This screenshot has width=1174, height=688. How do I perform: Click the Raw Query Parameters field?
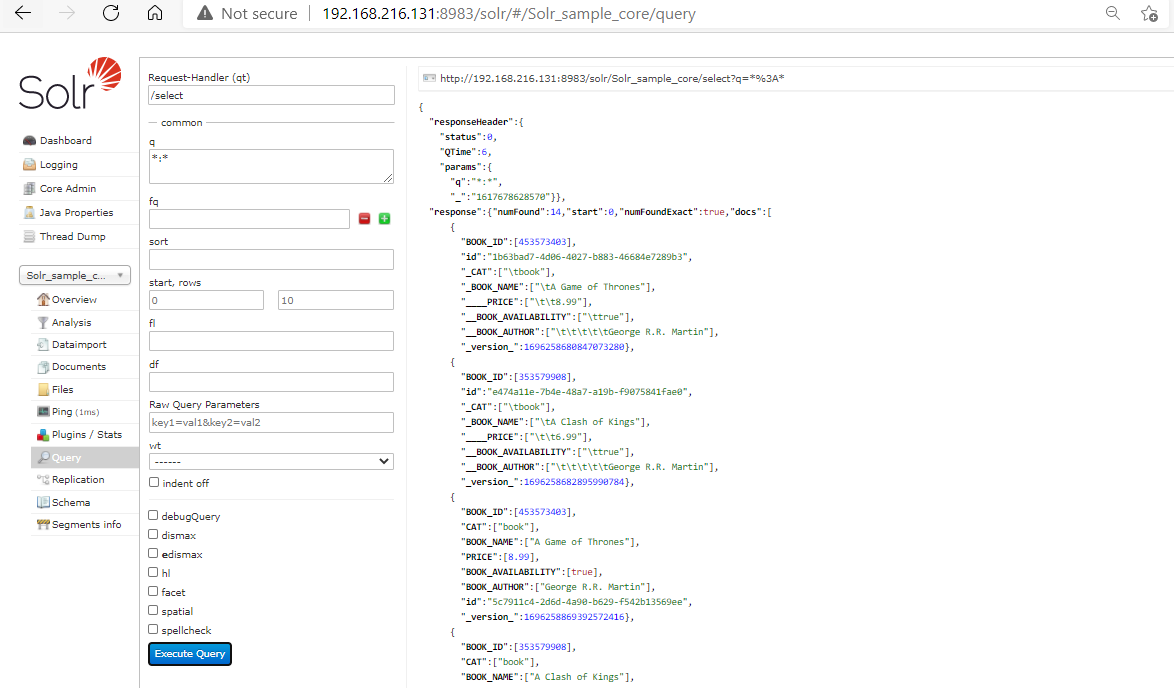click(x=271, y=422)
